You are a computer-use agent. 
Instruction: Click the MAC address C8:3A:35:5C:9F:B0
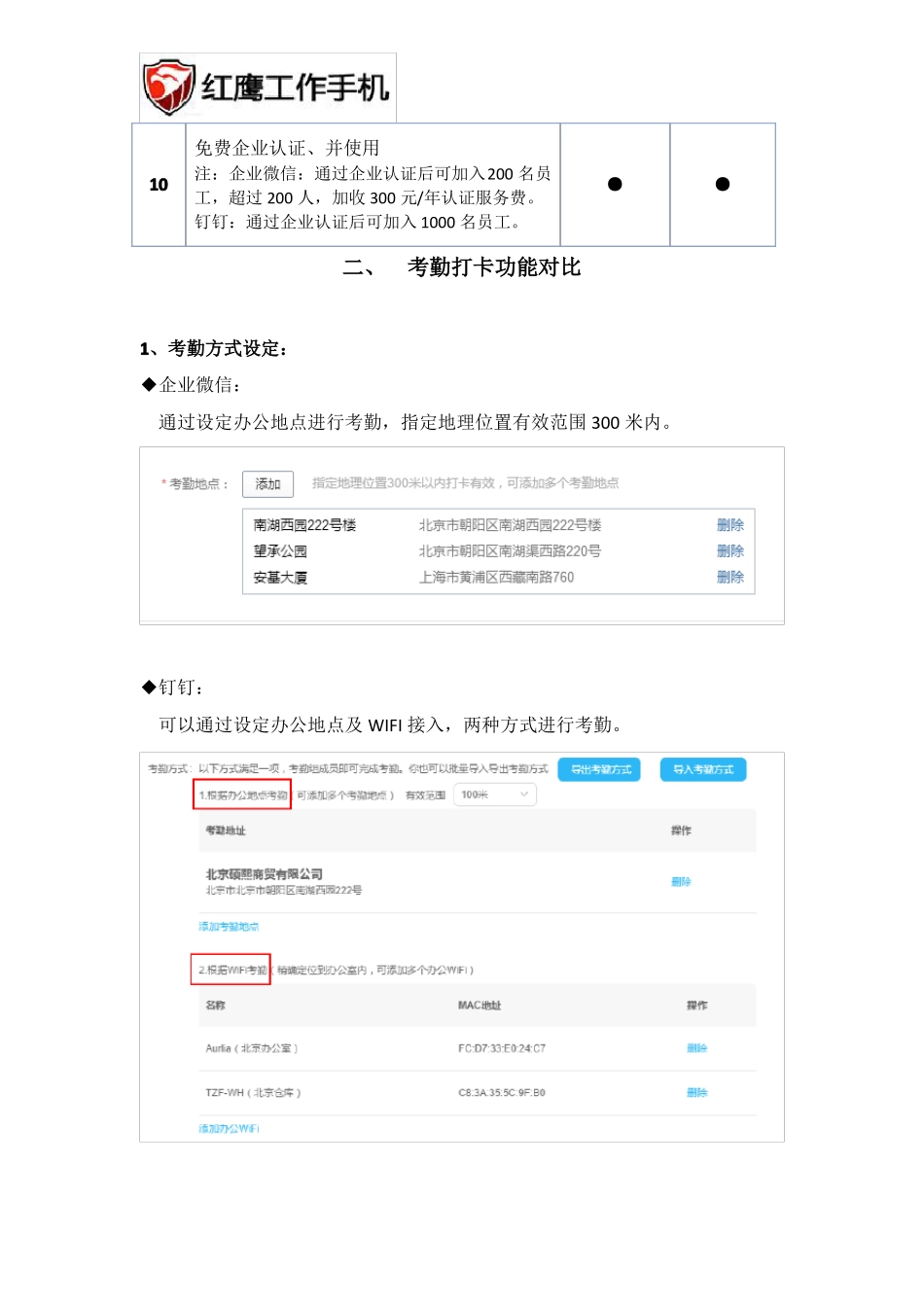point(502,1093)
